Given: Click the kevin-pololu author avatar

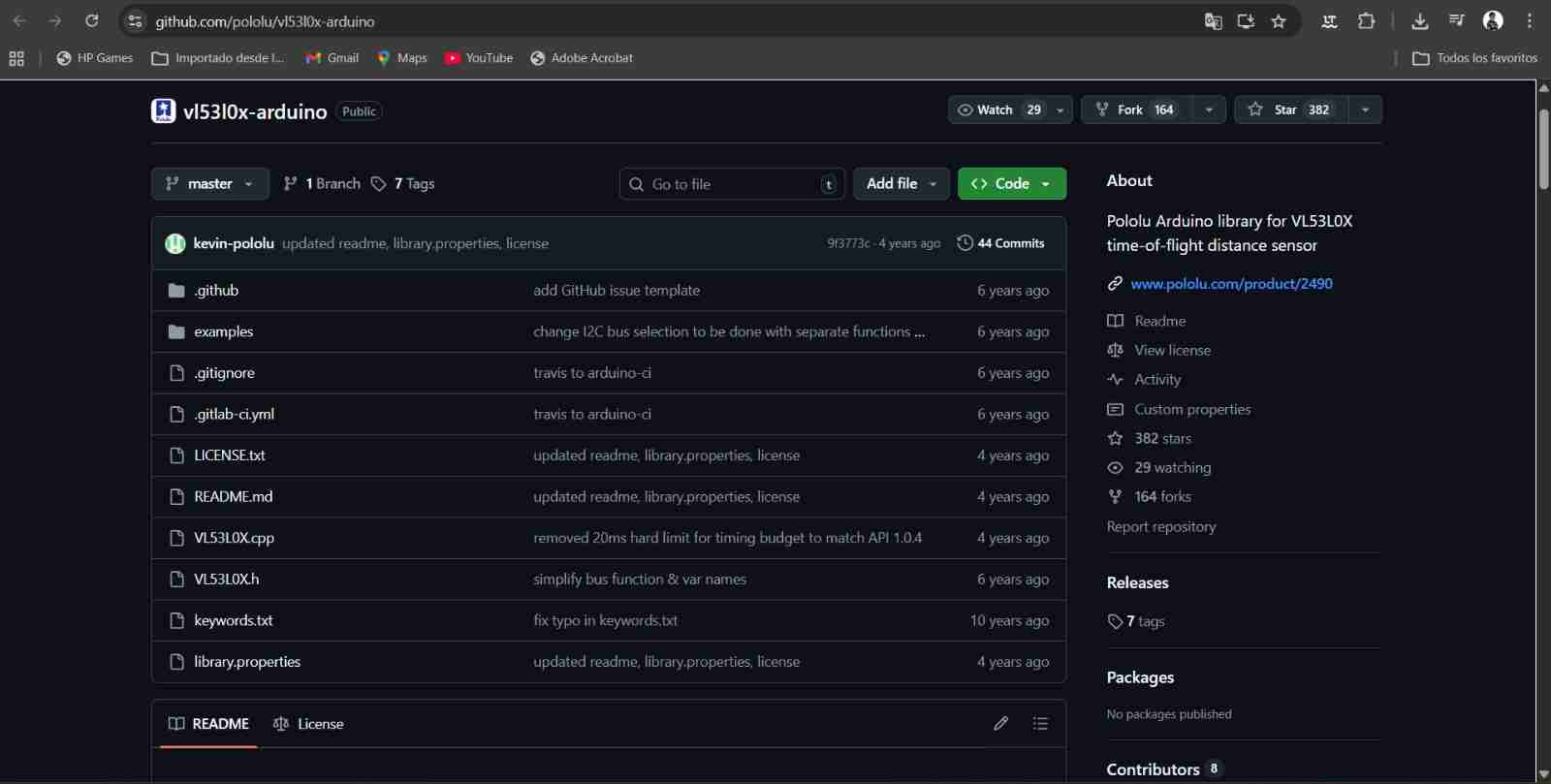Looking at the screenshot, I should [175, 243].
